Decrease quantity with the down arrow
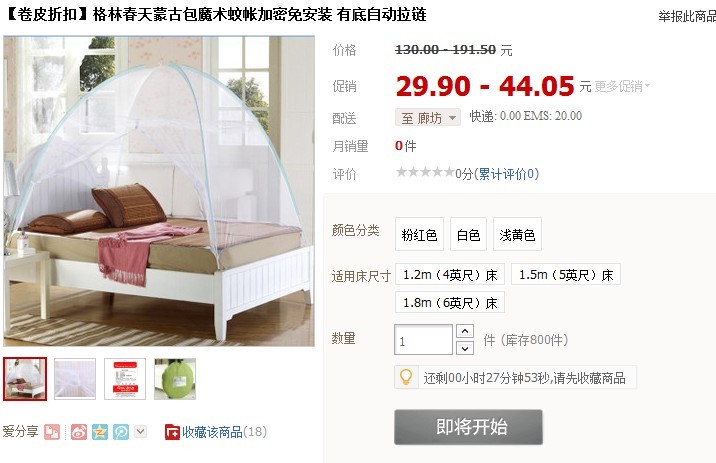This screenshot has width=716, height=463. pyautogui.click(x=465, y=348)
